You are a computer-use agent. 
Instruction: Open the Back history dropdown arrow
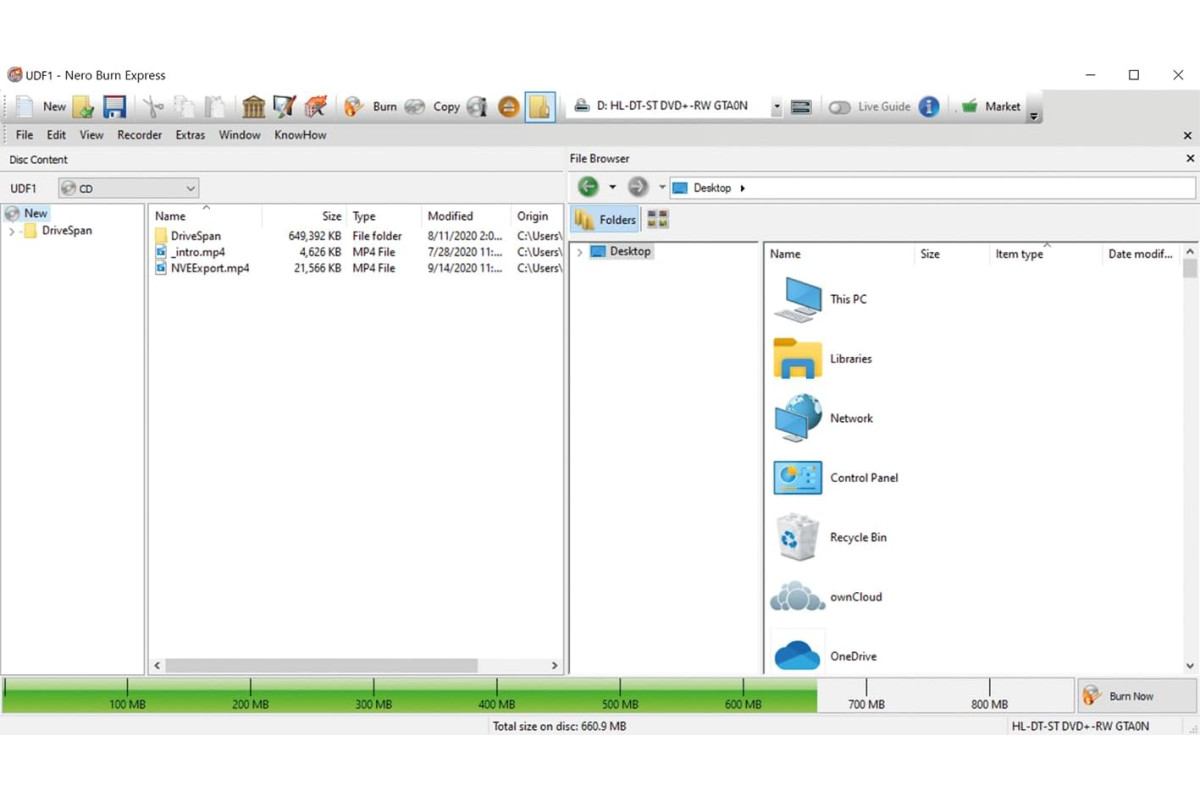click(x=612, y=187)
